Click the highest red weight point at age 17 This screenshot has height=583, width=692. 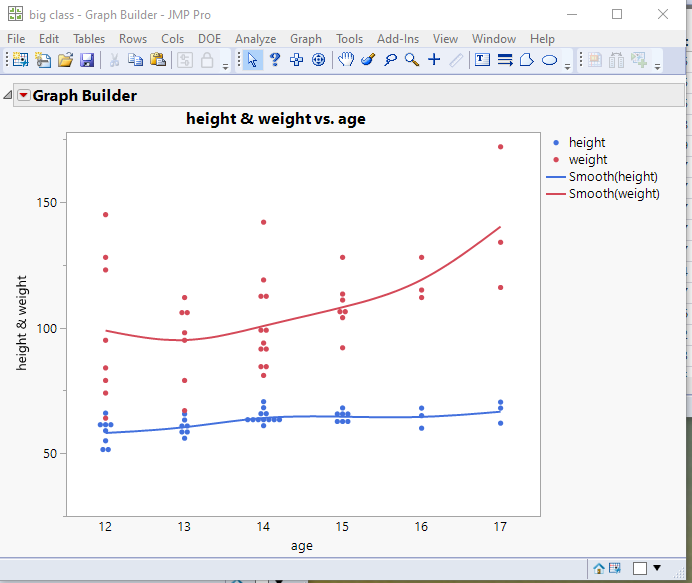tap(500, 147)
